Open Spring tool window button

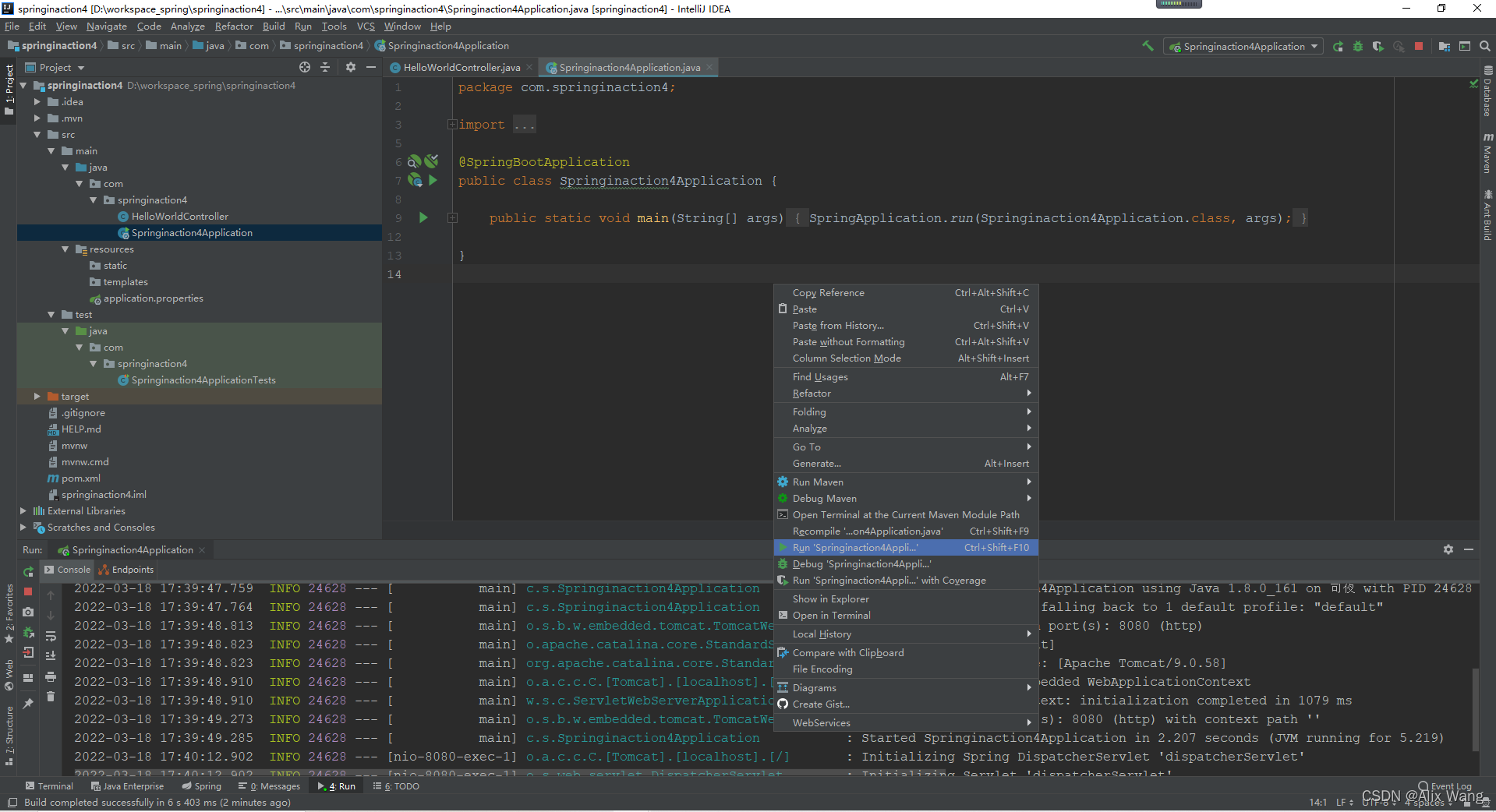coord(201,786)
